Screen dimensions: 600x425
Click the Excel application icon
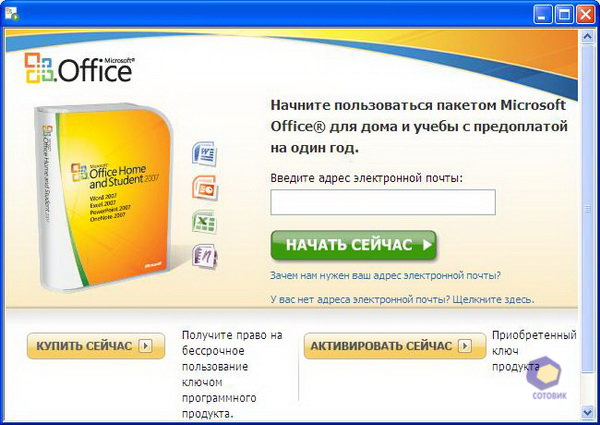point(204,222)
